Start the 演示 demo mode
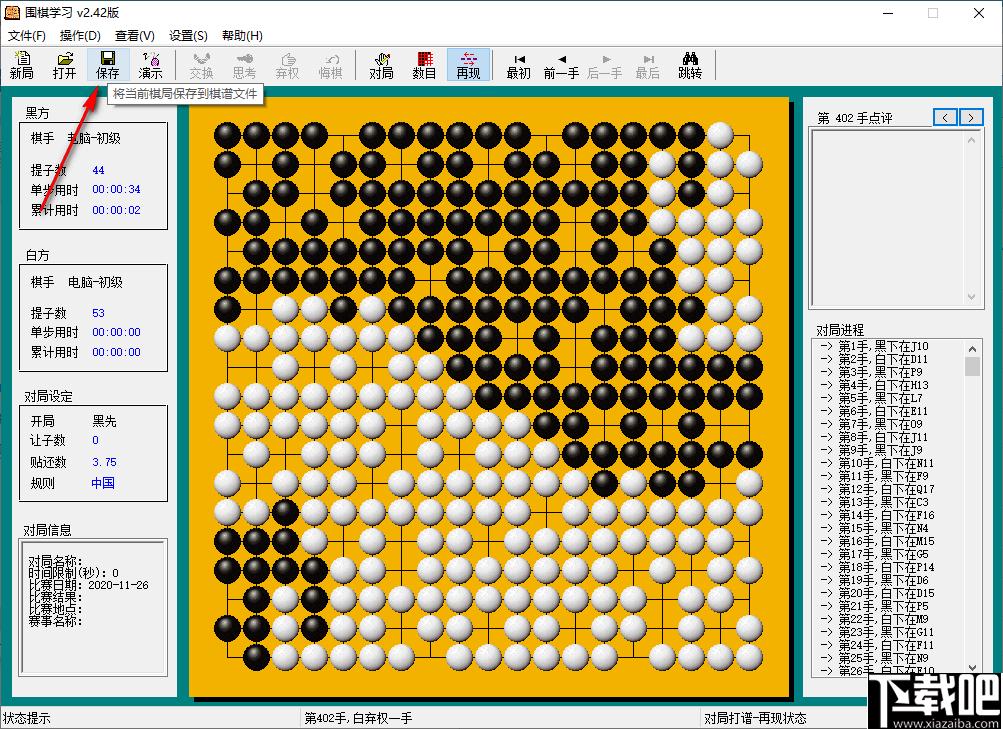 tap(150, 65)
